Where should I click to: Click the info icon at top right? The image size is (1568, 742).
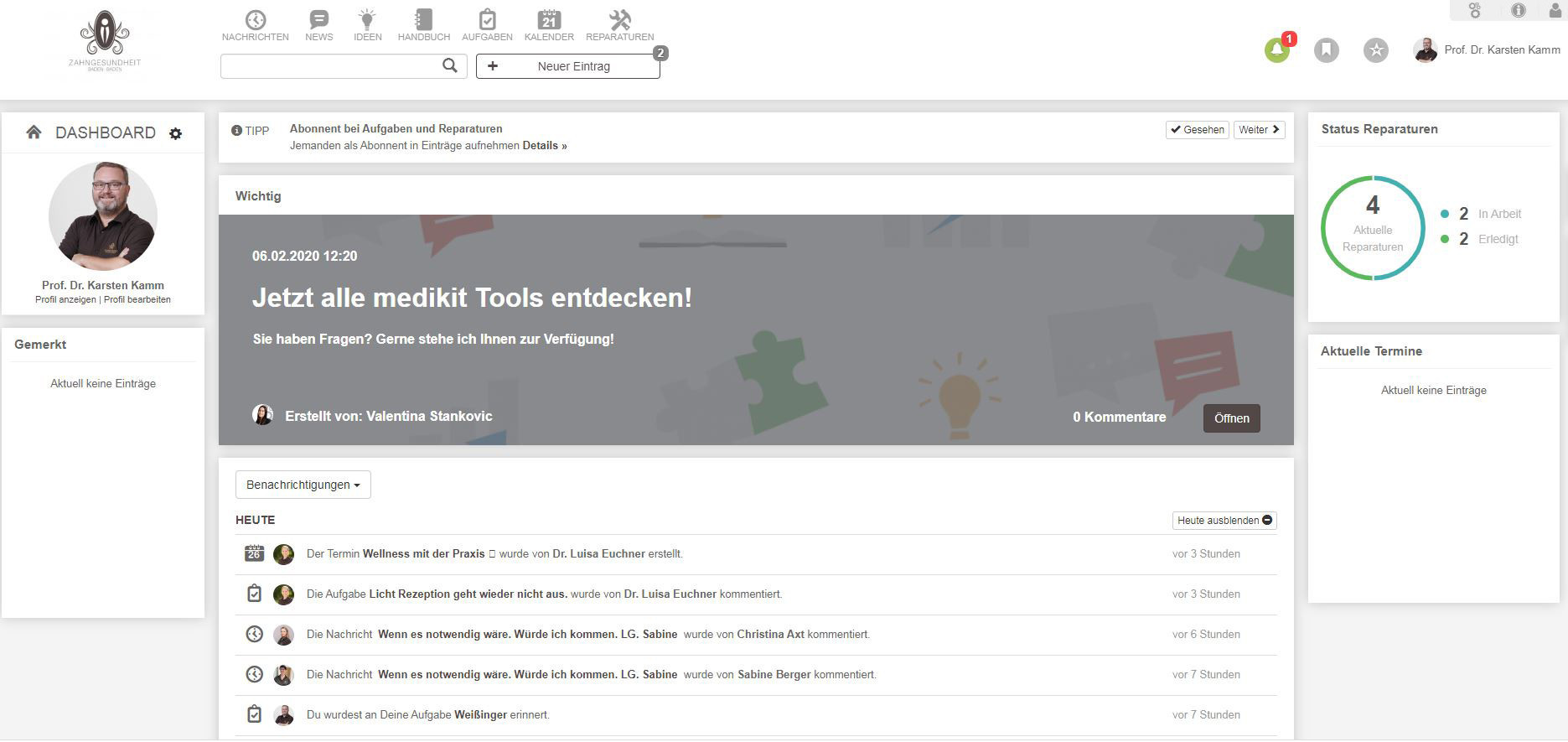[1518, 10]
